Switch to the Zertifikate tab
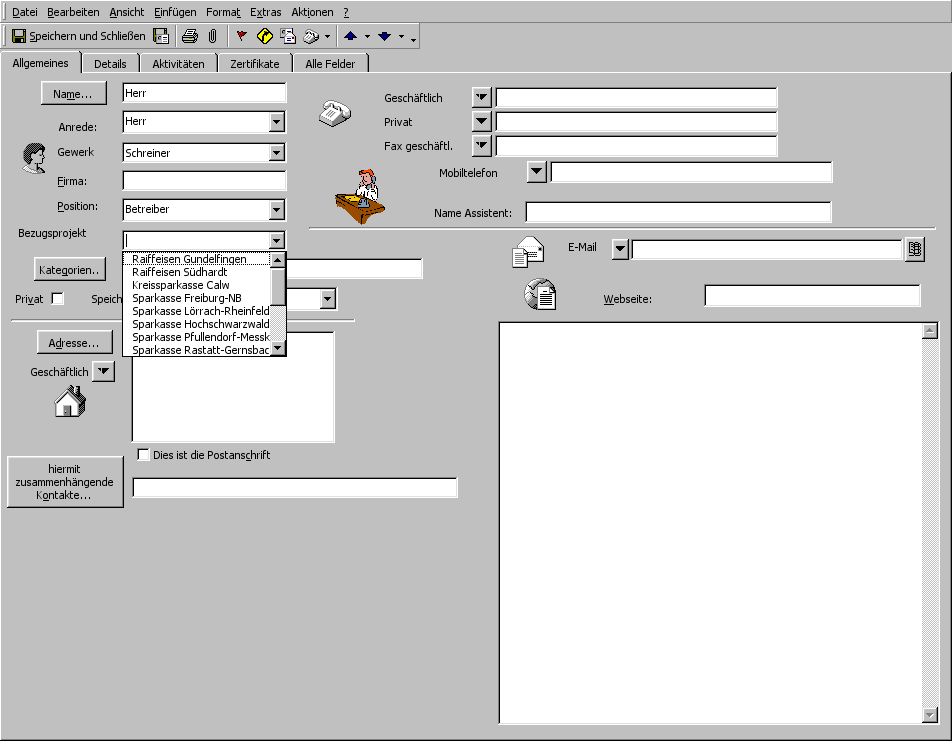952x741 pixels. pyautogui.click(x=254, y=64)
